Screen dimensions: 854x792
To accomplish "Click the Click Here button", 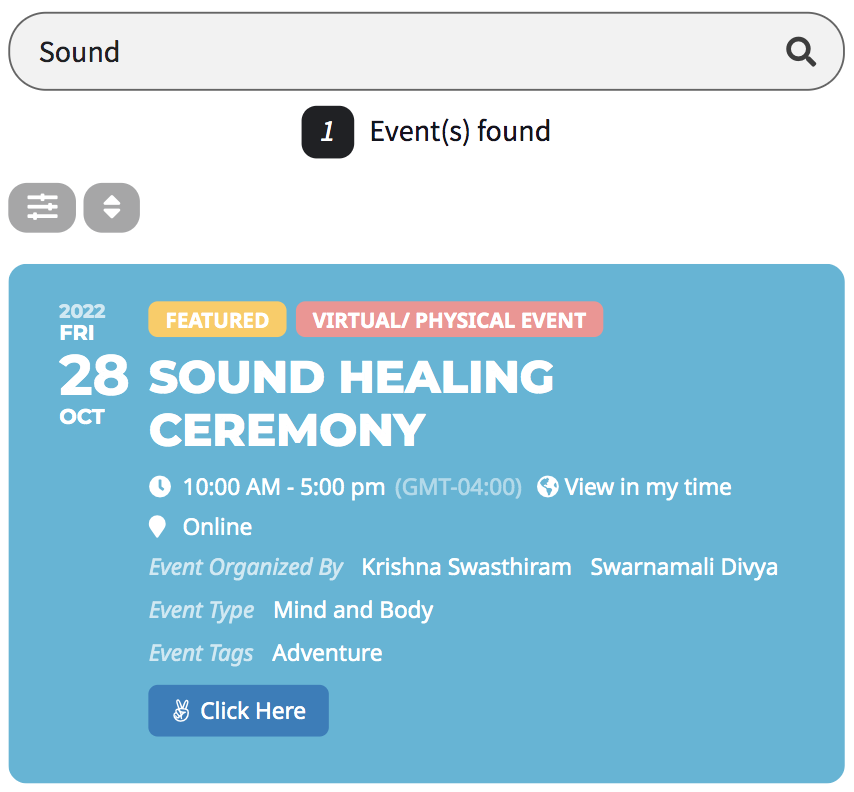I will tap(238, 711).
